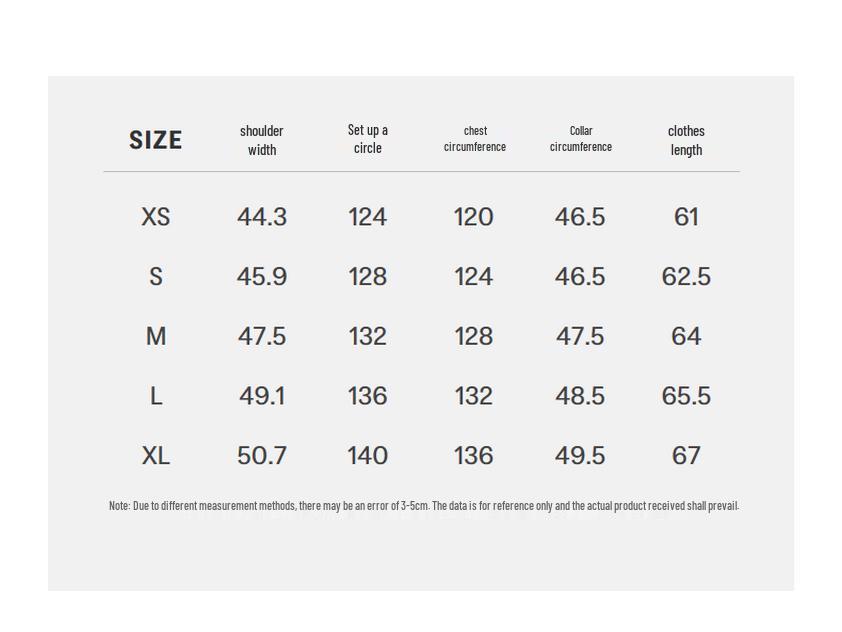Click the SIZE column header
Viewport: 842px width, 632px height.
[155, 140]
